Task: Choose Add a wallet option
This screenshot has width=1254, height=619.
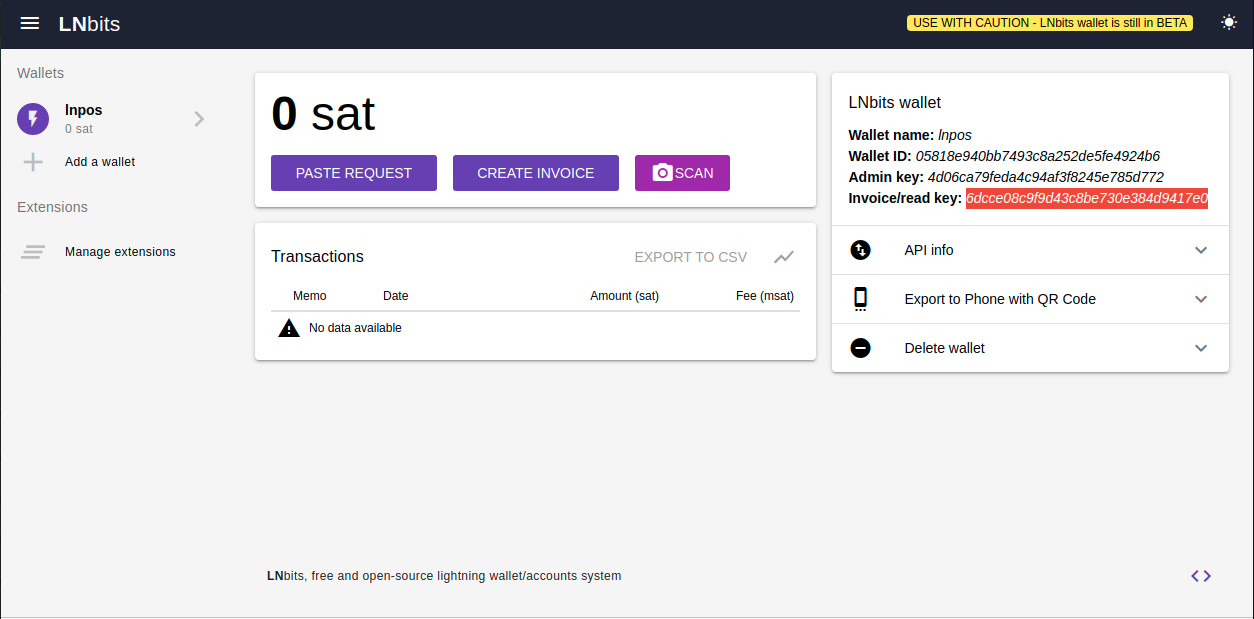Action: pyautogui.click(x=100, y=162)
